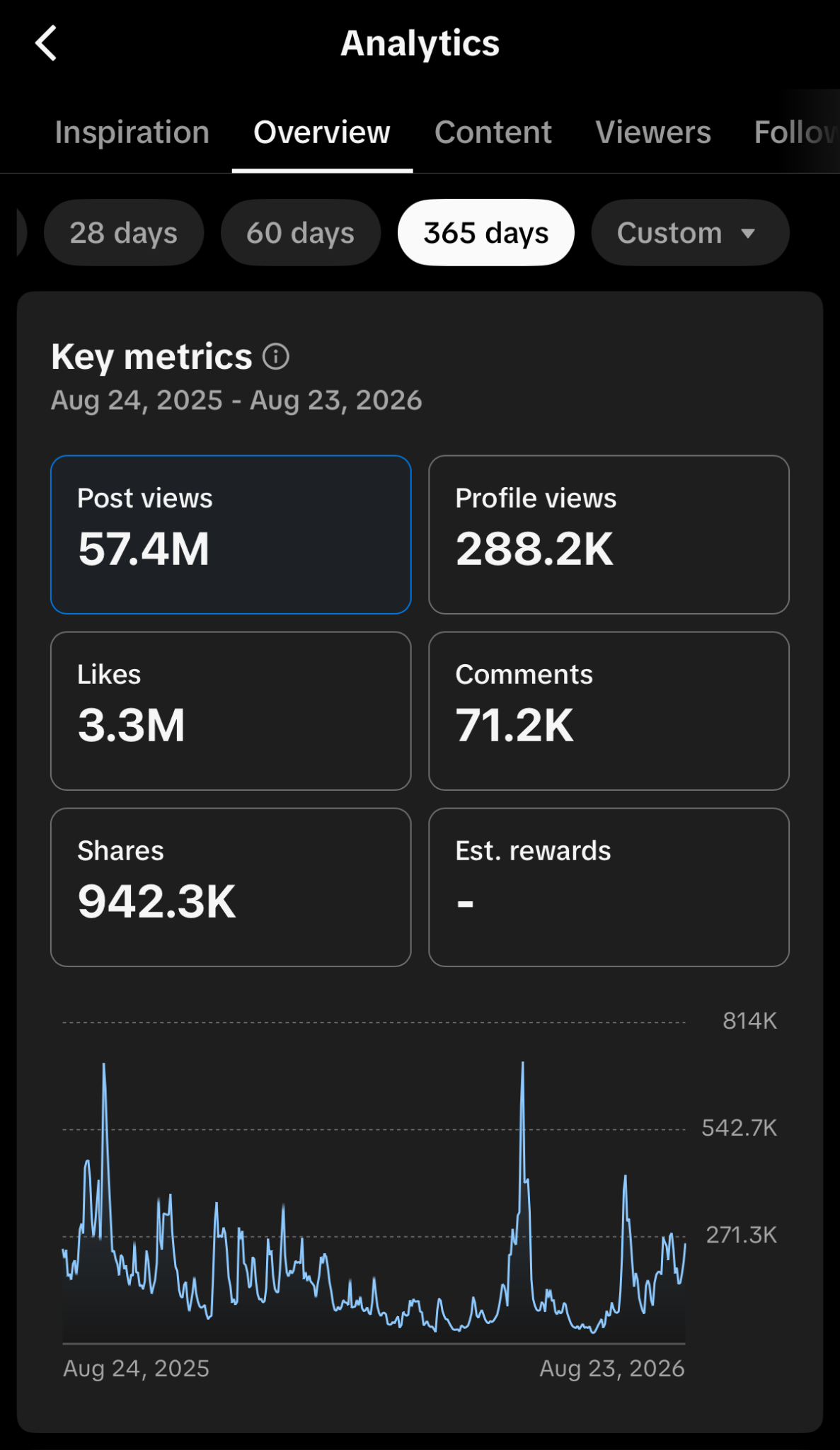This screenshot has height=1450, width=840.
Task: Open the Viewers tab
Action: [653, 132]
